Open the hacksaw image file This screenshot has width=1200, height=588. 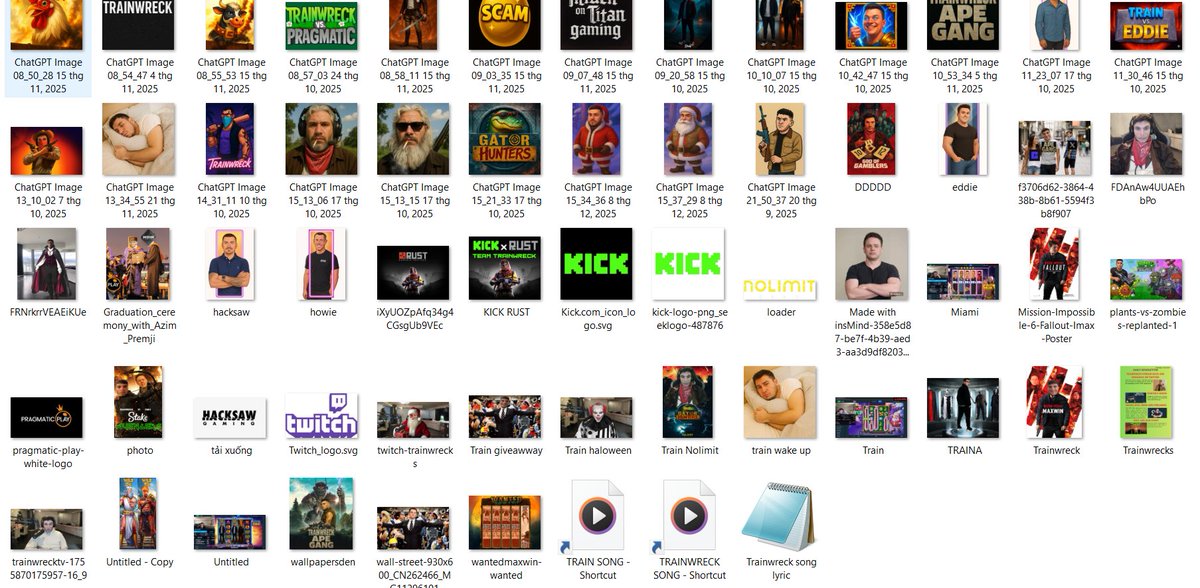231,264
